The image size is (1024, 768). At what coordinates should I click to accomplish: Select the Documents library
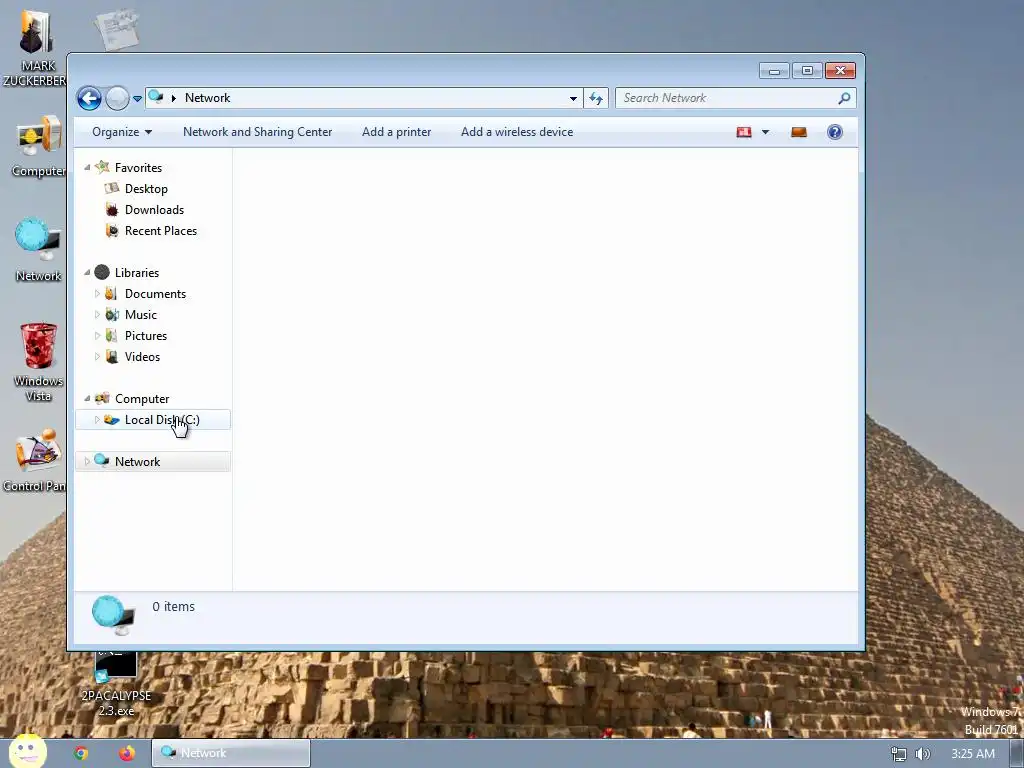[x=155, y=294]
